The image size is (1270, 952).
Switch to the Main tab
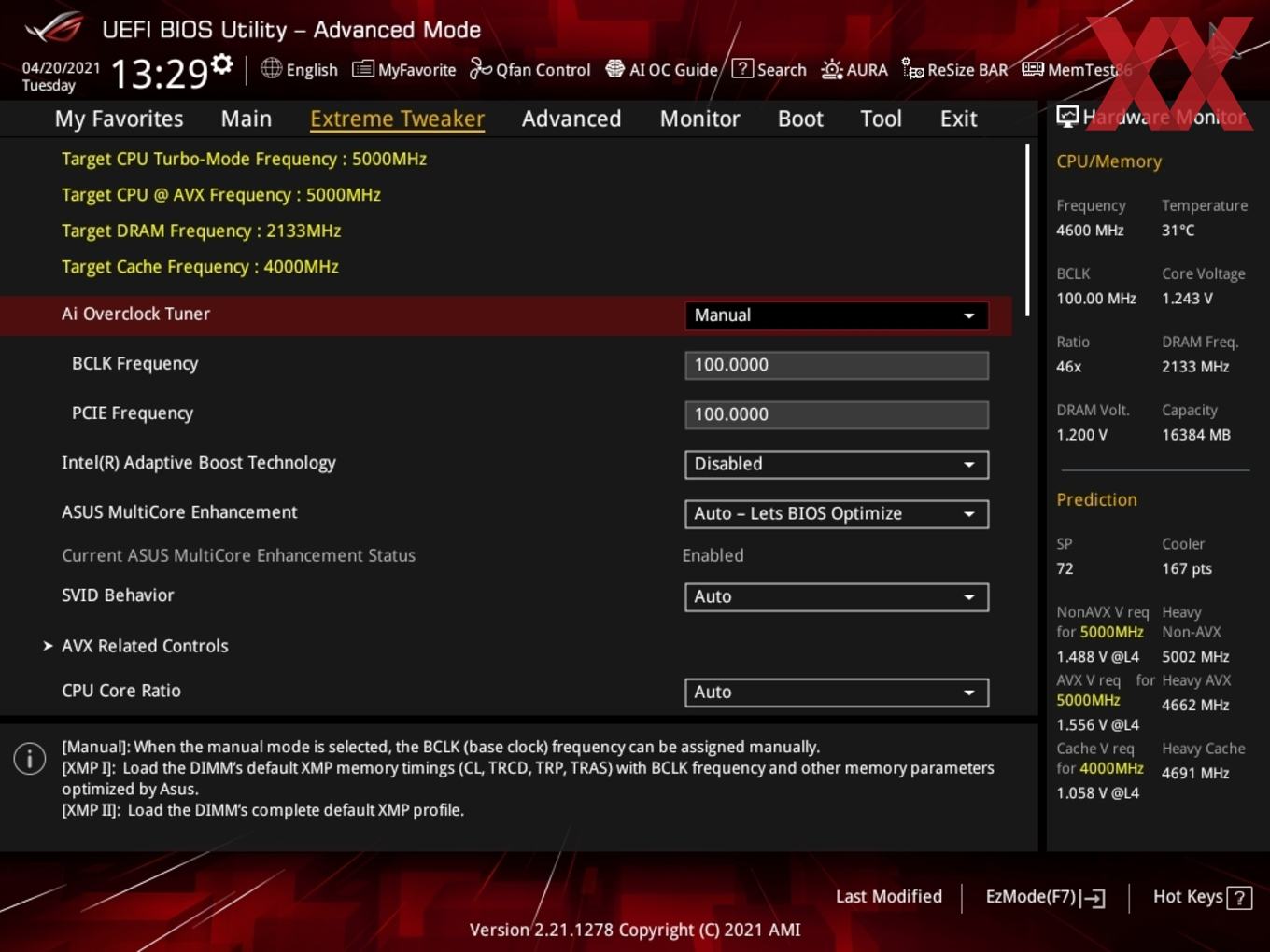247,119
